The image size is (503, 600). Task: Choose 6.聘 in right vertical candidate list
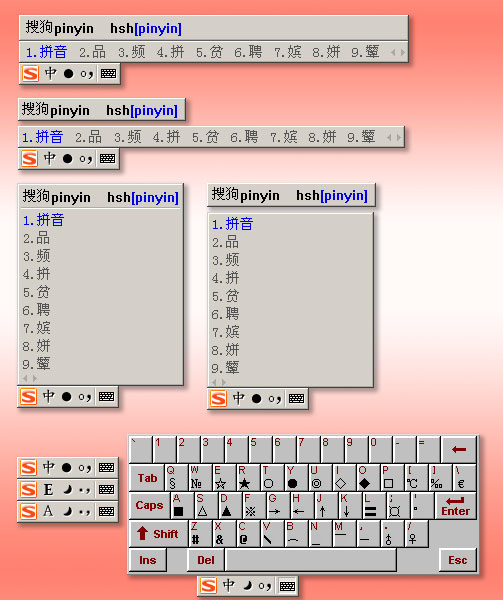pyautogui.click(x=226, y=314)
